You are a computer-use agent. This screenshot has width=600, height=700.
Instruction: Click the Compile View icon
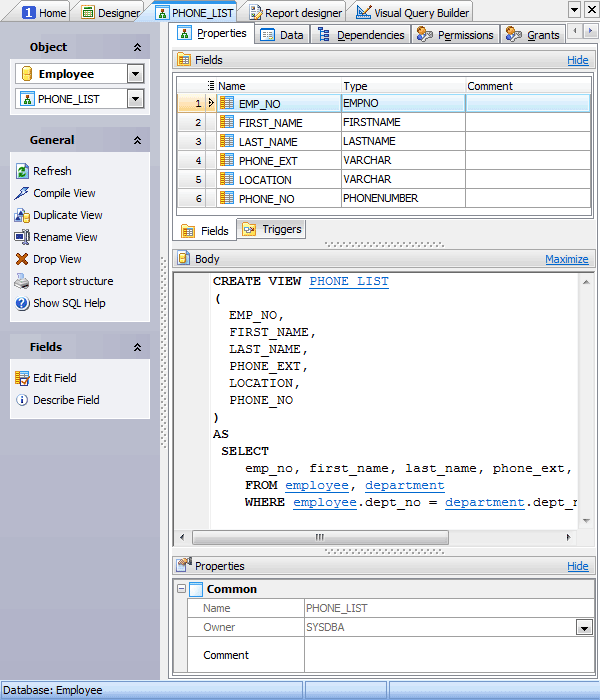coord(23,193)
